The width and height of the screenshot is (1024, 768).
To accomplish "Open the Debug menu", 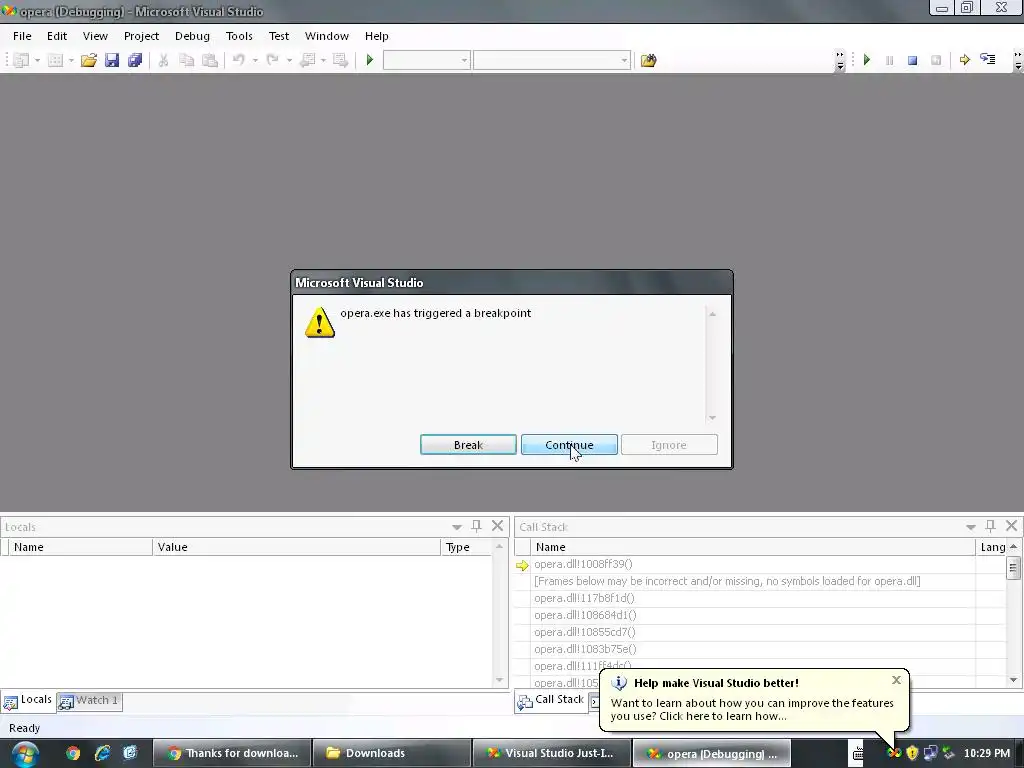I will point(192,36).
